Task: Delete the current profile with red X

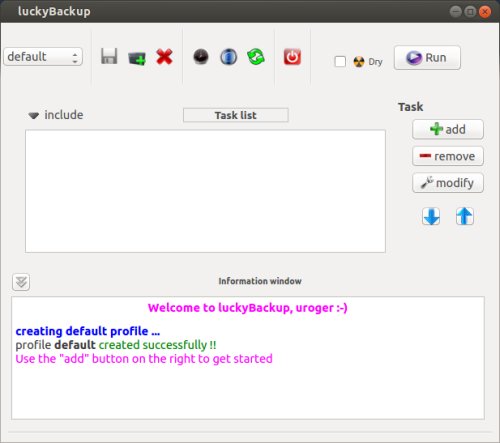Action: (x=164, y=57)
